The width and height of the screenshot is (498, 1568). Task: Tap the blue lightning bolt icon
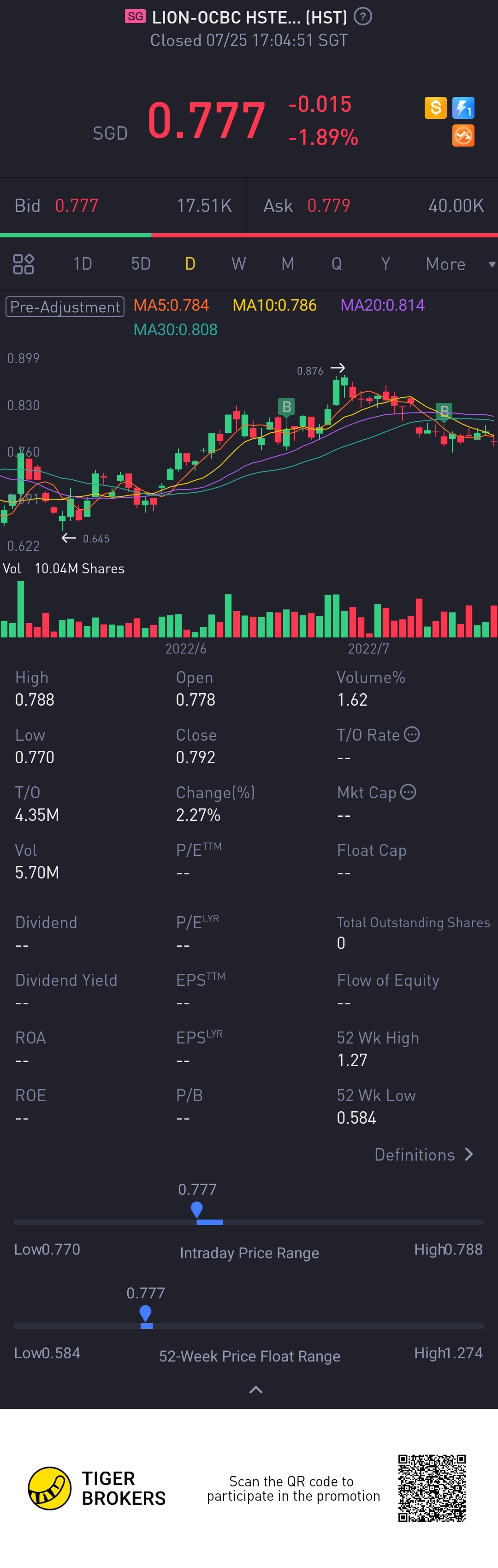click(x=463, y=108)
